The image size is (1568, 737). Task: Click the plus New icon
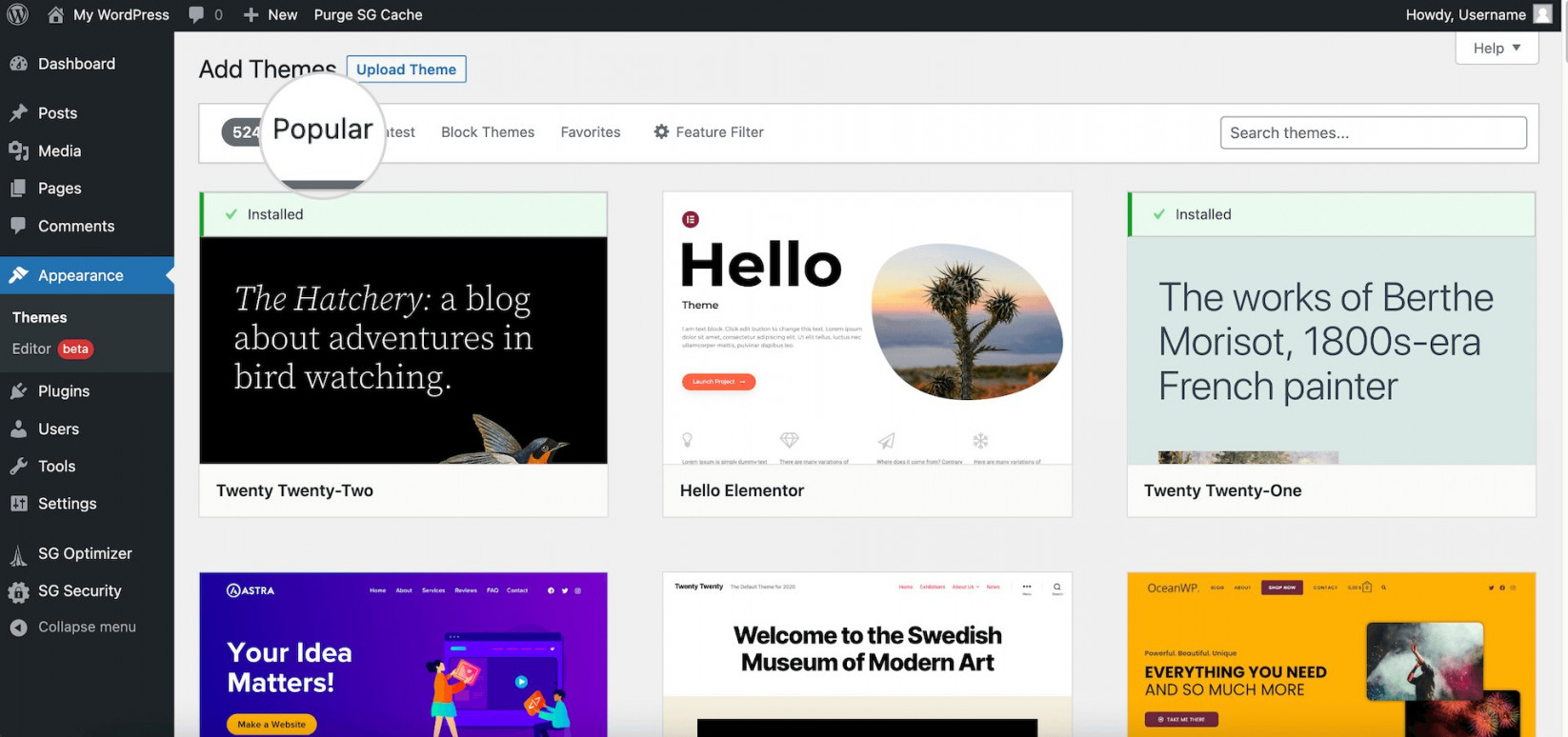tap(251, 15)
